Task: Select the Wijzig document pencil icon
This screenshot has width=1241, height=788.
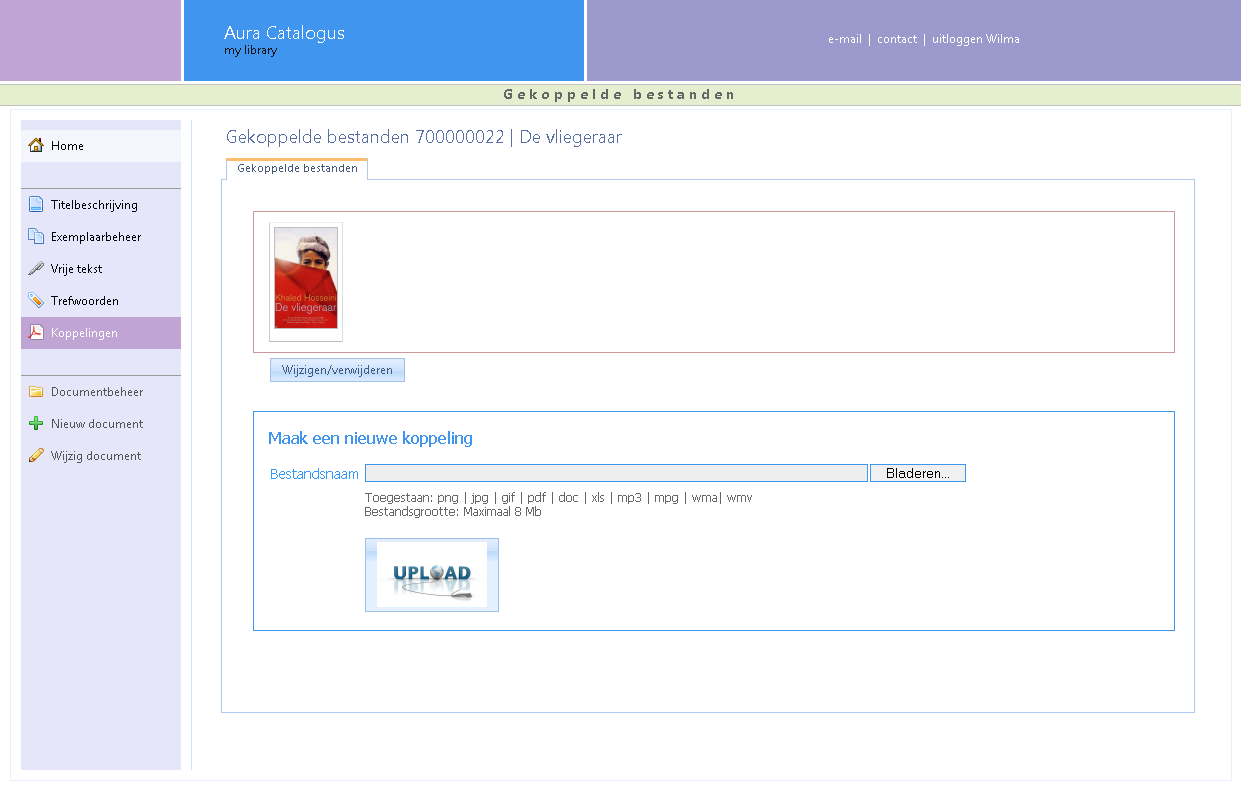Action: pos(36,456)
